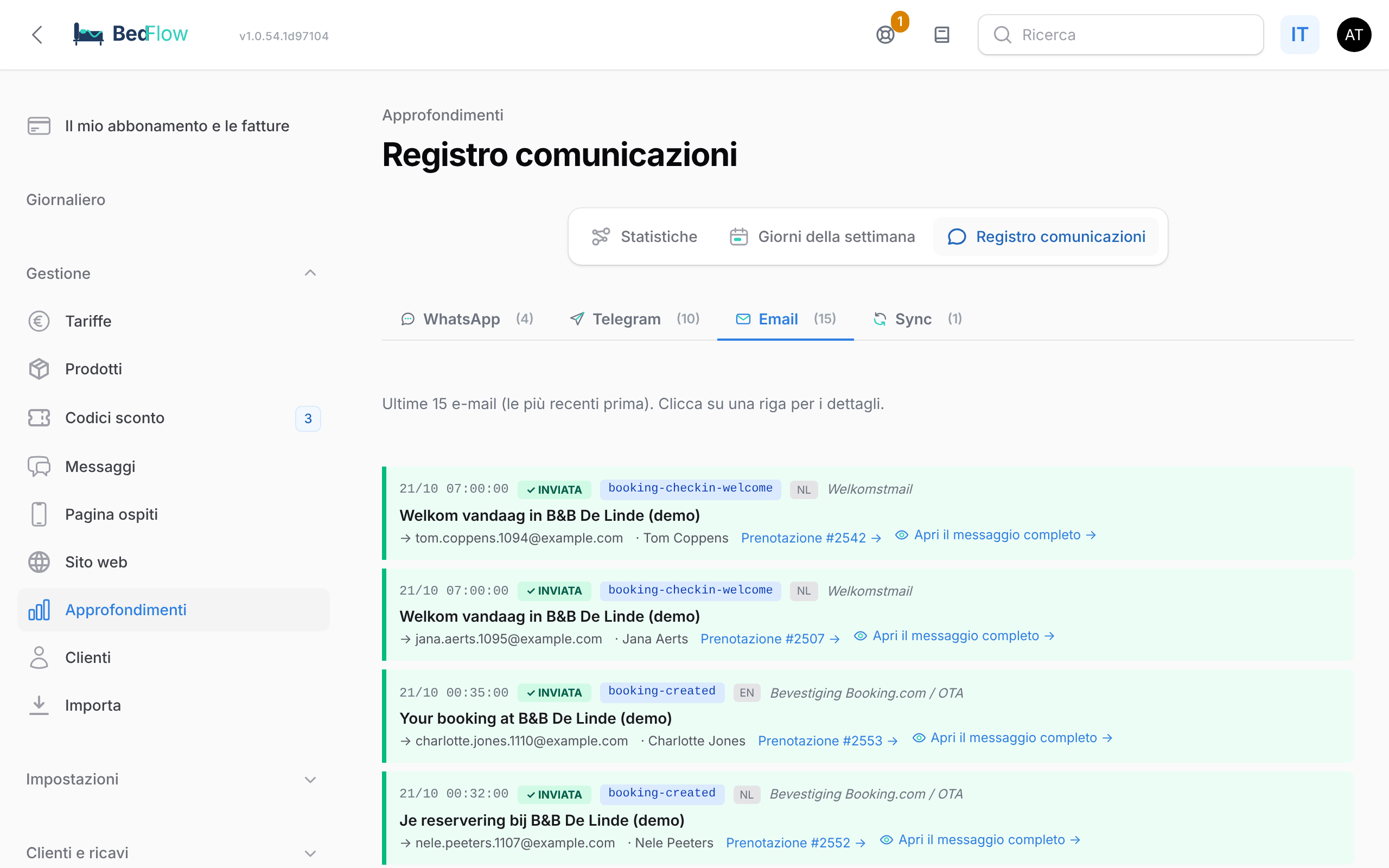The width and height of the screenshot is (1389, 868).
Task: Open Sito web globe icon
Action: pos(173,562)
